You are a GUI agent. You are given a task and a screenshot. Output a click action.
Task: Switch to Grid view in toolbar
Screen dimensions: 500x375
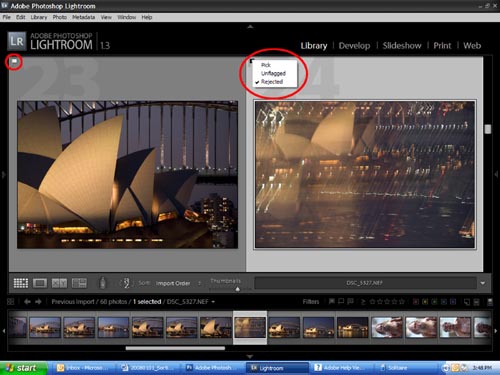coord(21,283)
